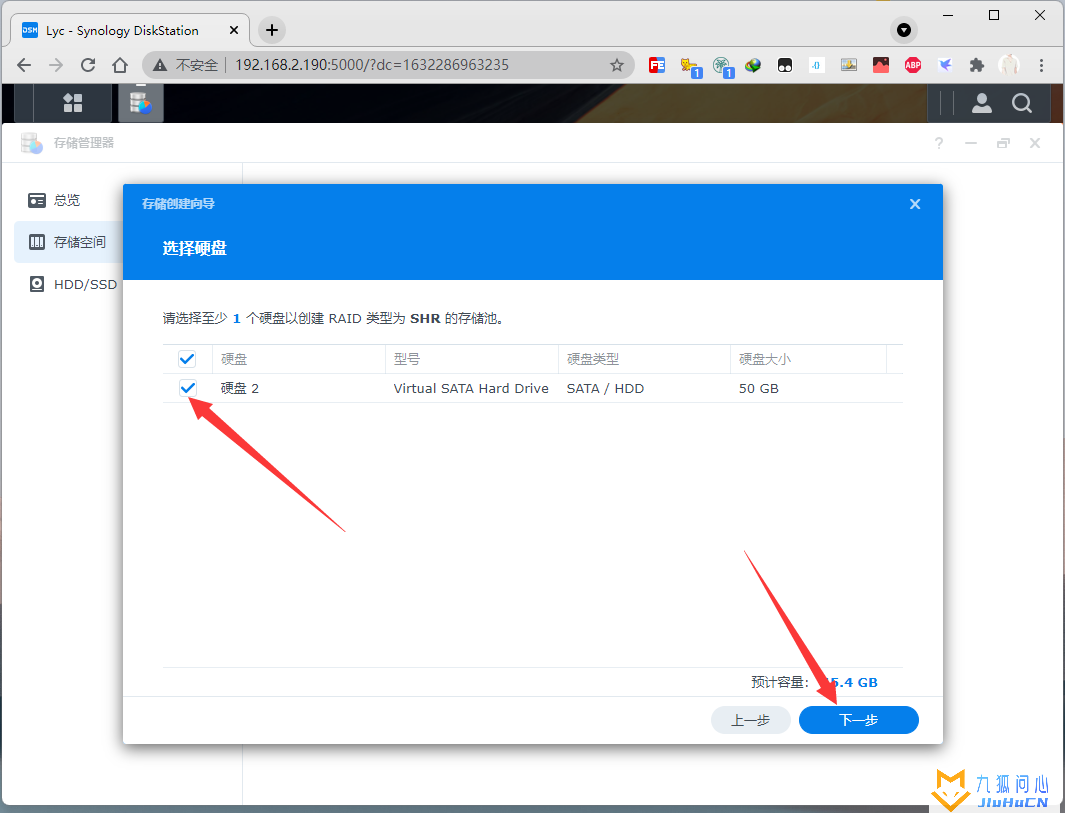Viewport: 1065px width, 813px height.
Task: Minimize the 存储管理器 window
Action: pos(971,143)
